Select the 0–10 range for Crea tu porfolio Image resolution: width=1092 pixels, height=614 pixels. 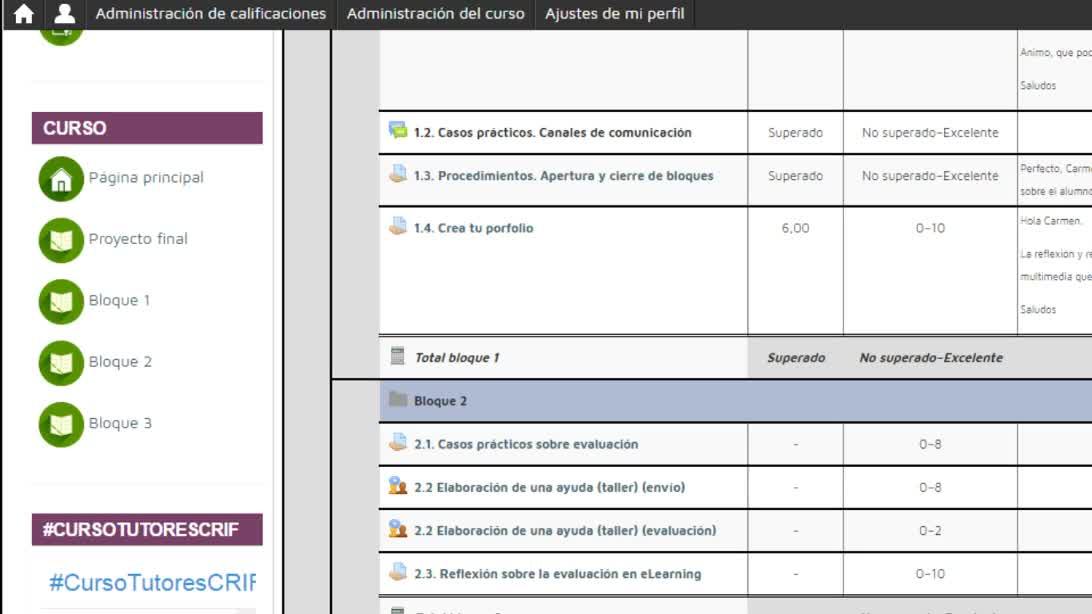click(x=930, y=228)
